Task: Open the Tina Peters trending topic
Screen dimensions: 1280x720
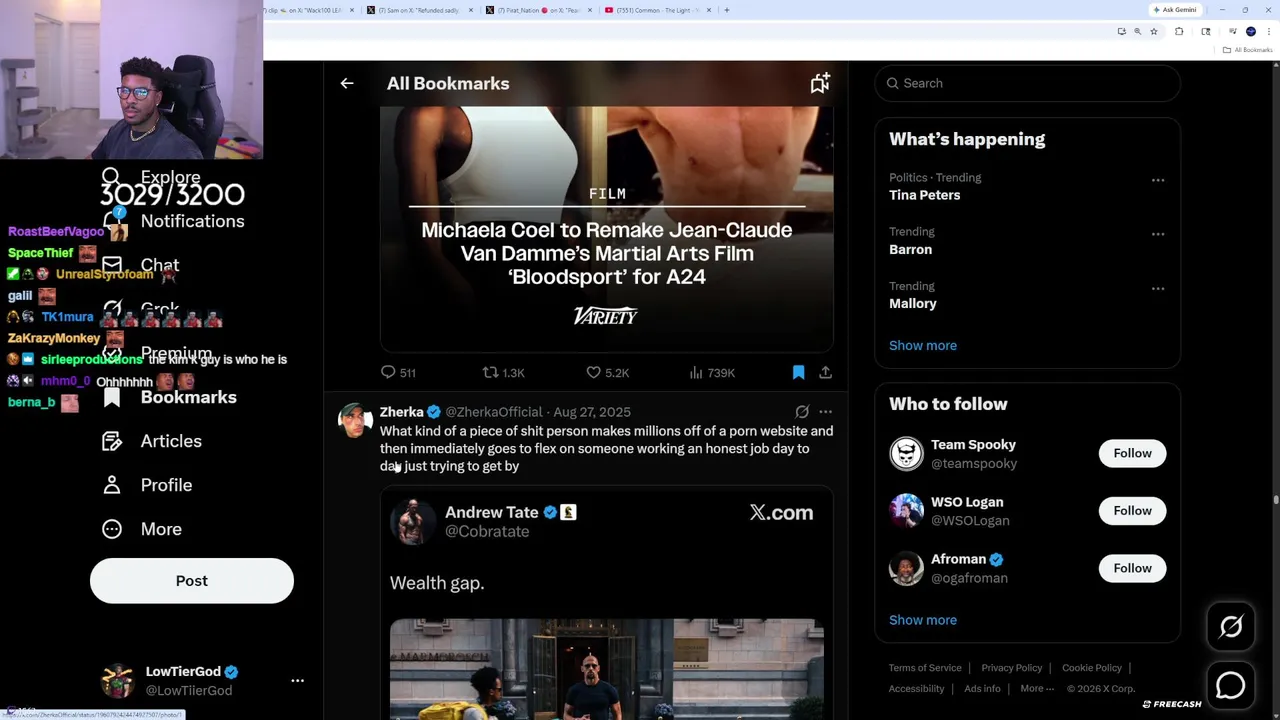Action: pos(924,195)
